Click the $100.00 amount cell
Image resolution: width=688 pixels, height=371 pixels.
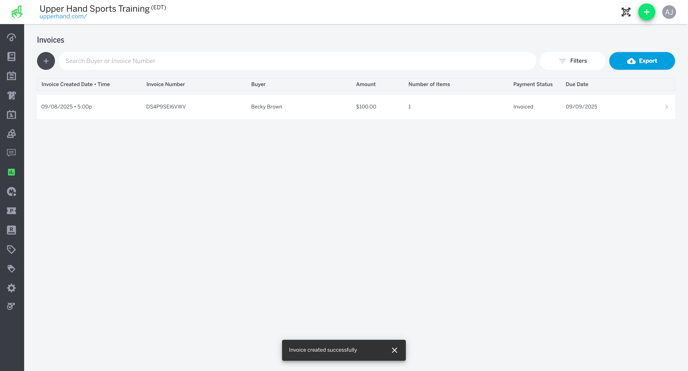366,107
